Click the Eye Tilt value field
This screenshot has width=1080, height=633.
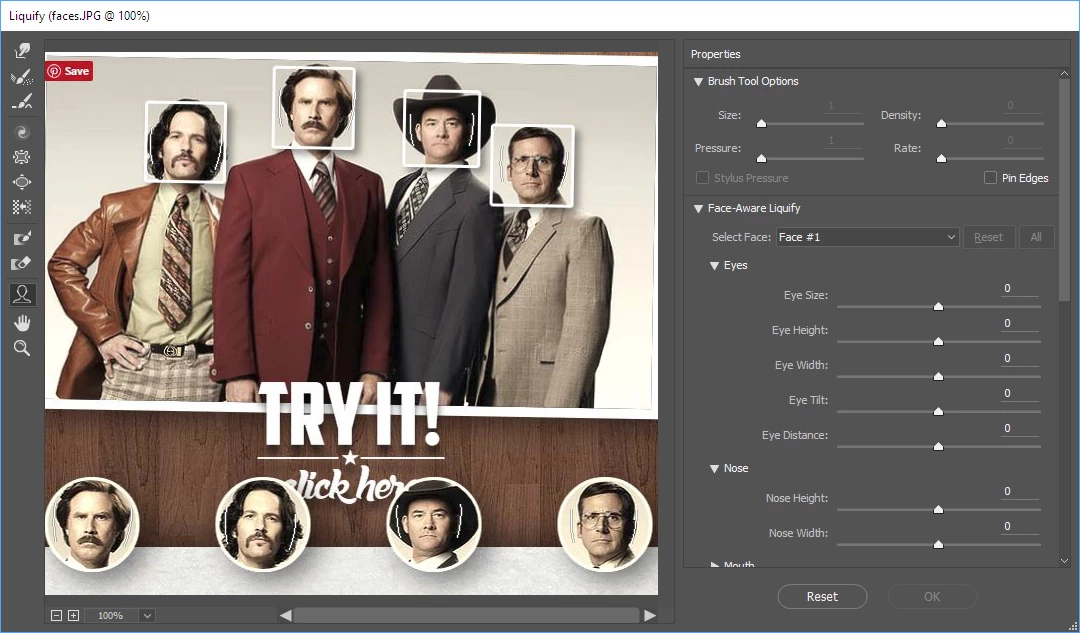1020,393
